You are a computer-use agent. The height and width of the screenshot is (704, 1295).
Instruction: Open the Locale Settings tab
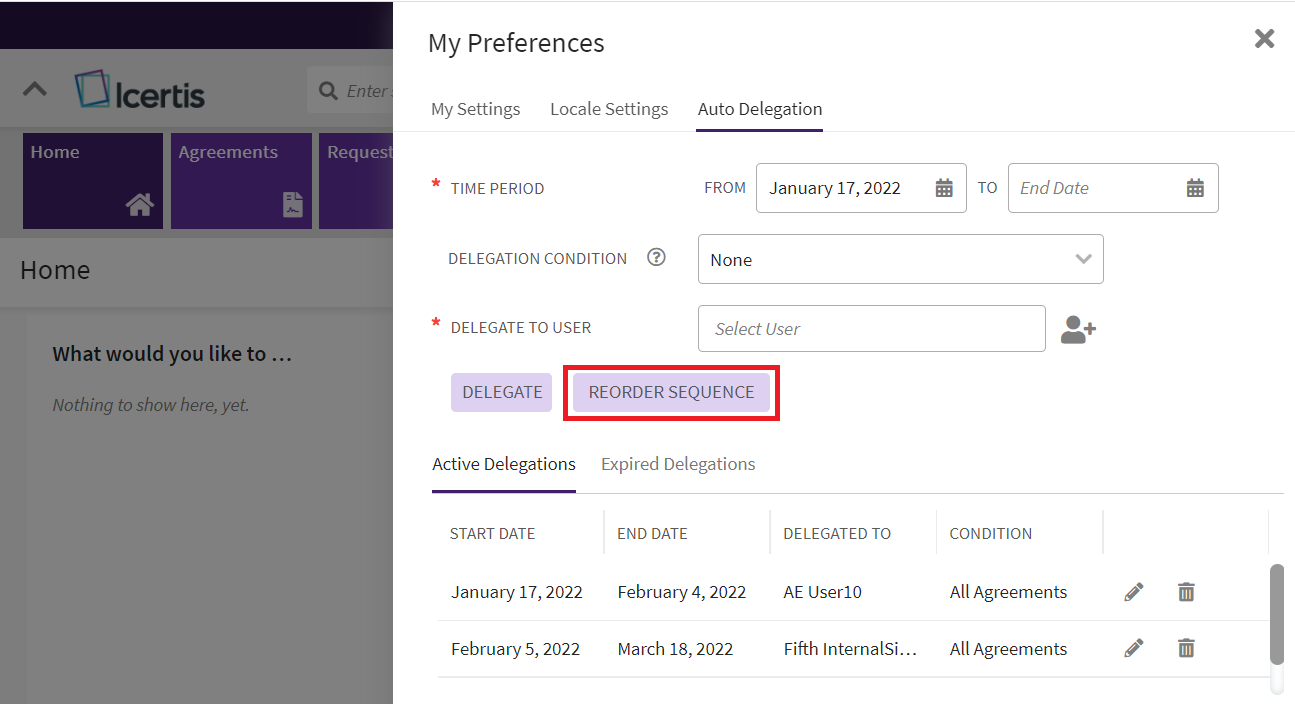[609, 109]
